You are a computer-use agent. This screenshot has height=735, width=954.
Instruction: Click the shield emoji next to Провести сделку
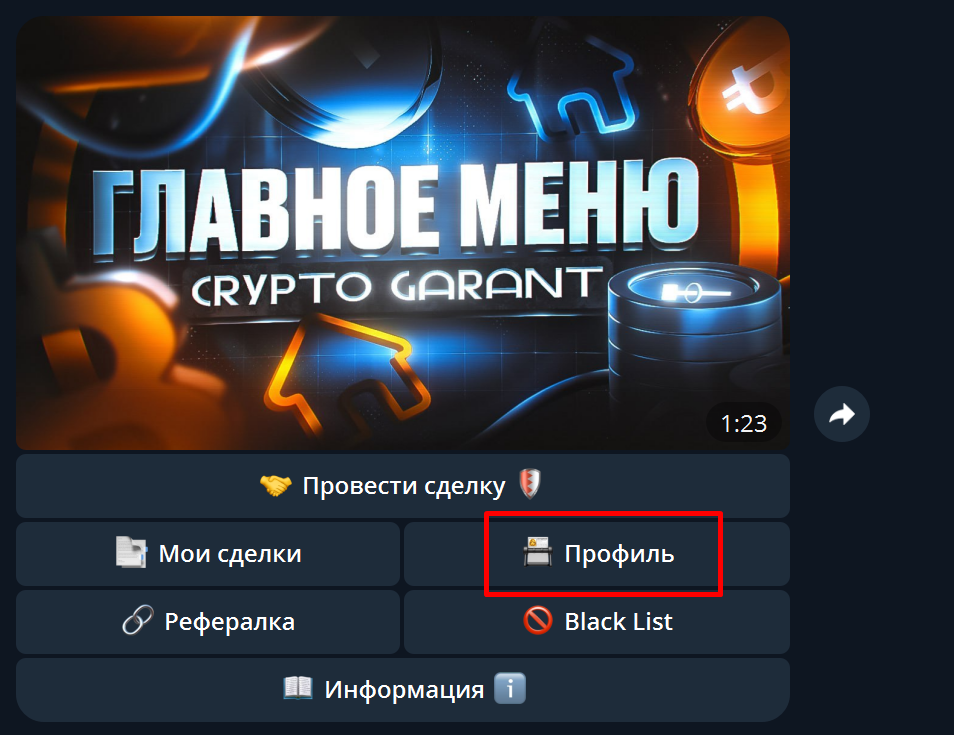pyautogui.click(x=530, y=484)
